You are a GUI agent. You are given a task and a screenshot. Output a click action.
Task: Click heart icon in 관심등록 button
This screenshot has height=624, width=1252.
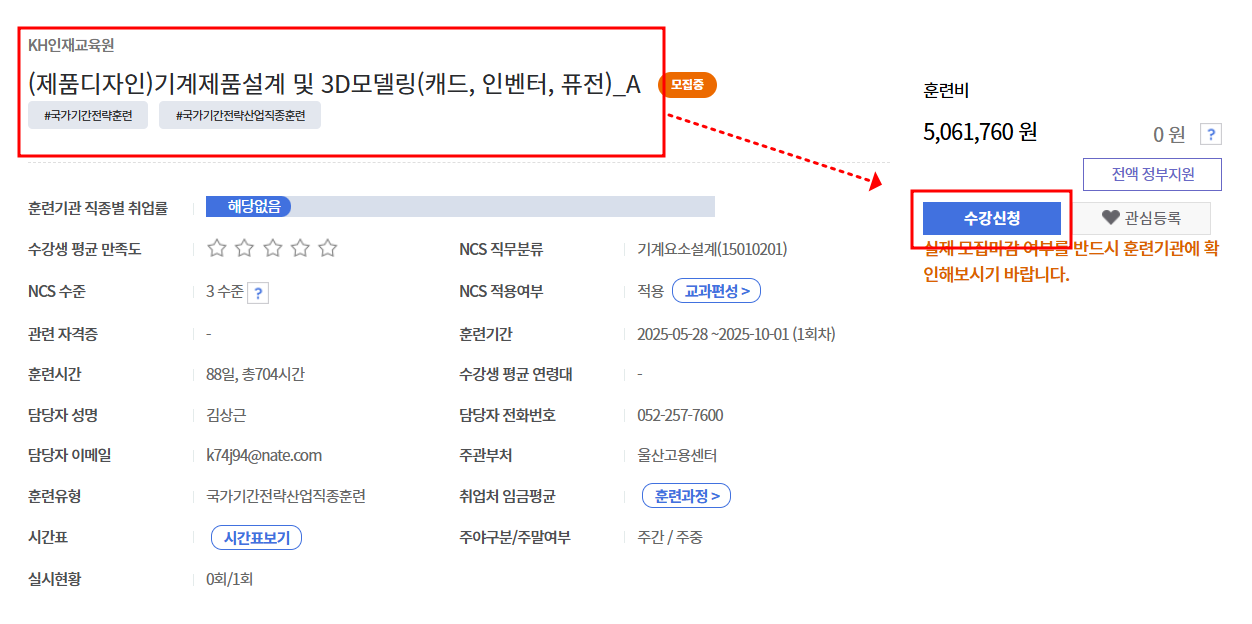tap(1110, 218)
